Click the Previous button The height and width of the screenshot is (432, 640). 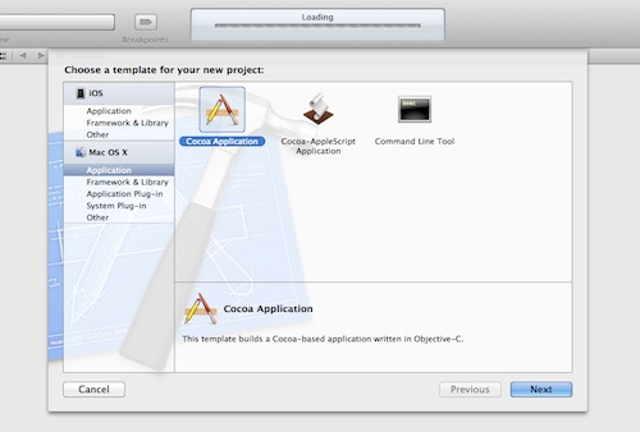pyautogui.click(x=470, y=390)
